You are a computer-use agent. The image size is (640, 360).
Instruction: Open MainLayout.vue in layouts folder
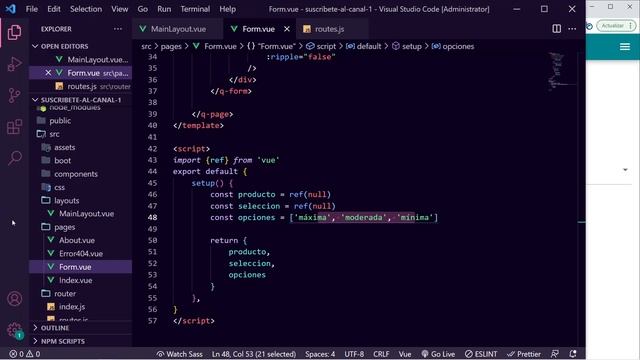(x=81, y=214)
